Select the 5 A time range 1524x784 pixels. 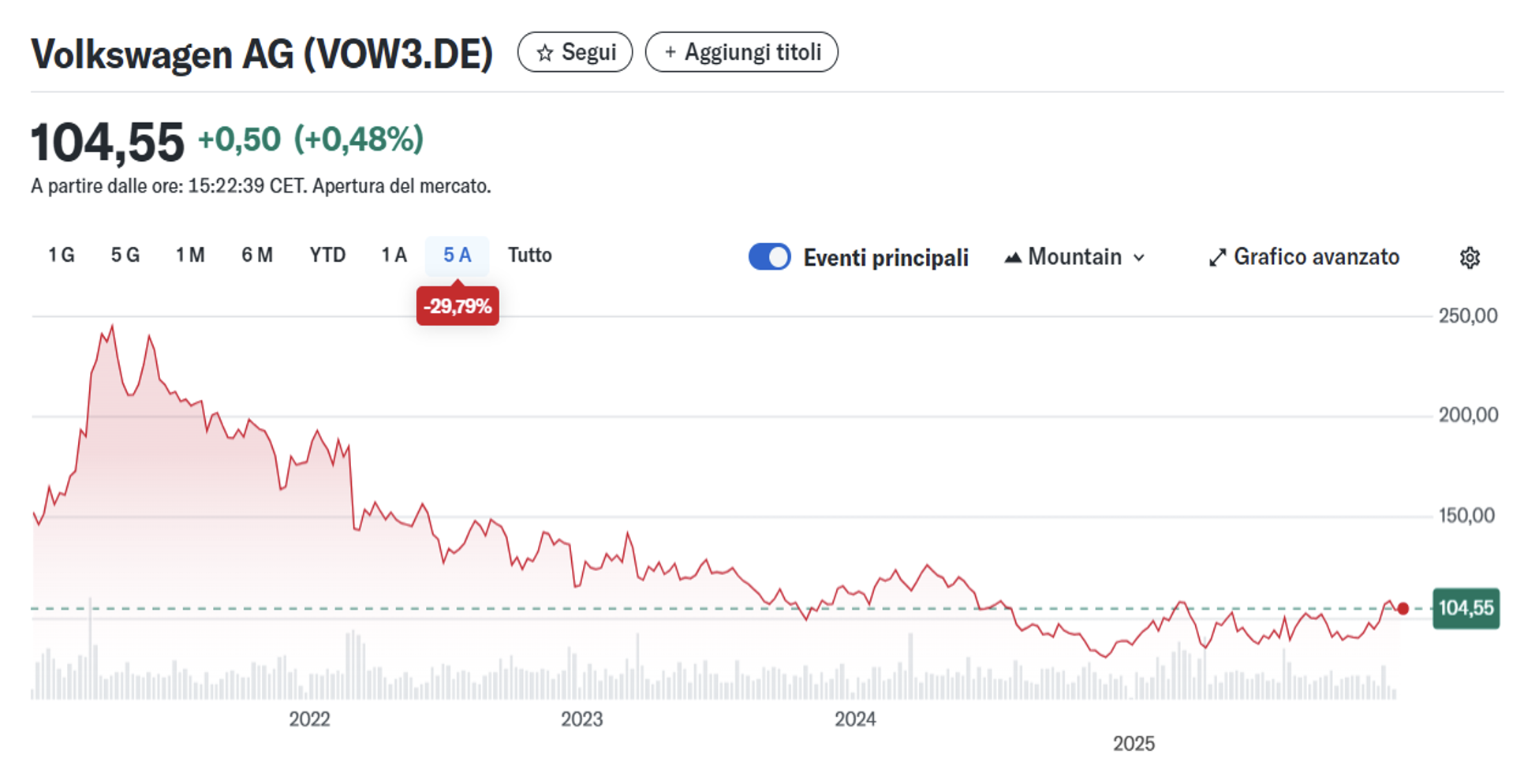pyautogui.click(x=457, y=256)
